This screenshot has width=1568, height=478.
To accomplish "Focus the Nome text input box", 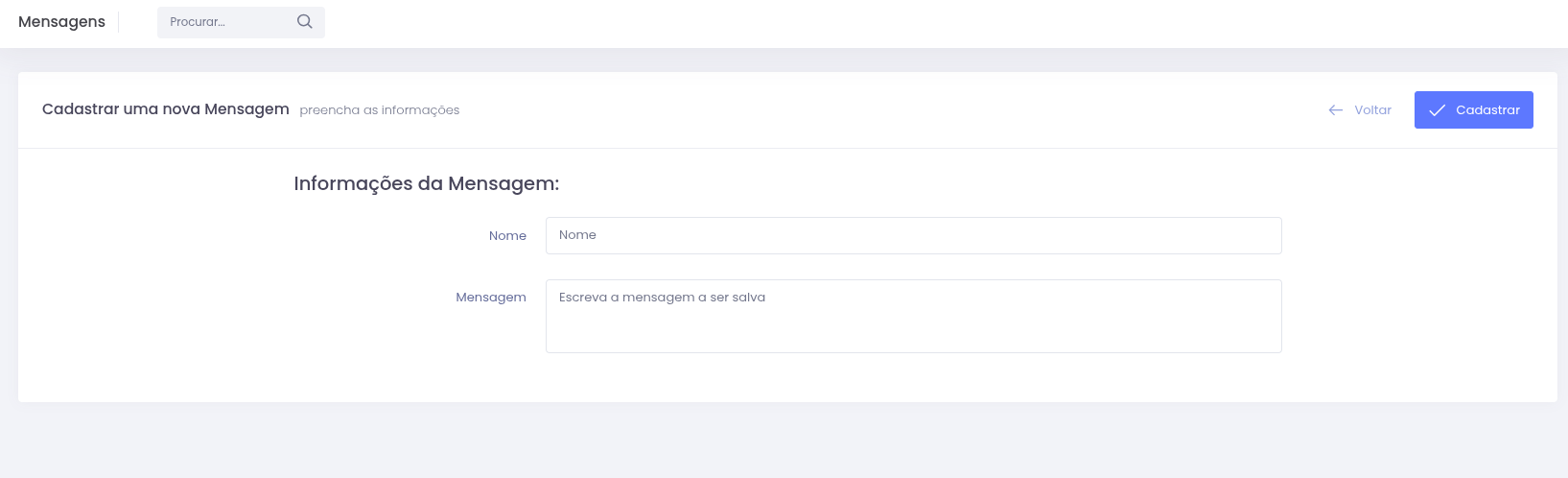I will pos(913,235).
